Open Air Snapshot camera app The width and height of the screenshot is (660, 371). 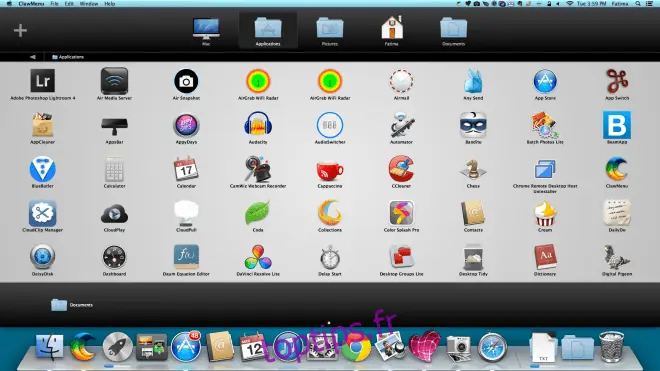(x=186, y=81)
